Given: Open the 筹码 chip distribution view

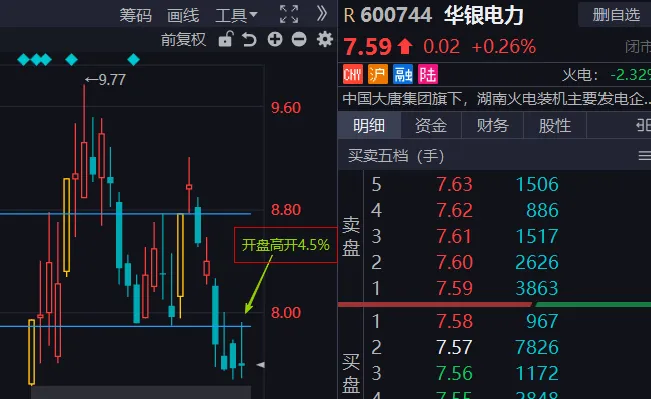Looking at the screenshot, I should (135, 15).
